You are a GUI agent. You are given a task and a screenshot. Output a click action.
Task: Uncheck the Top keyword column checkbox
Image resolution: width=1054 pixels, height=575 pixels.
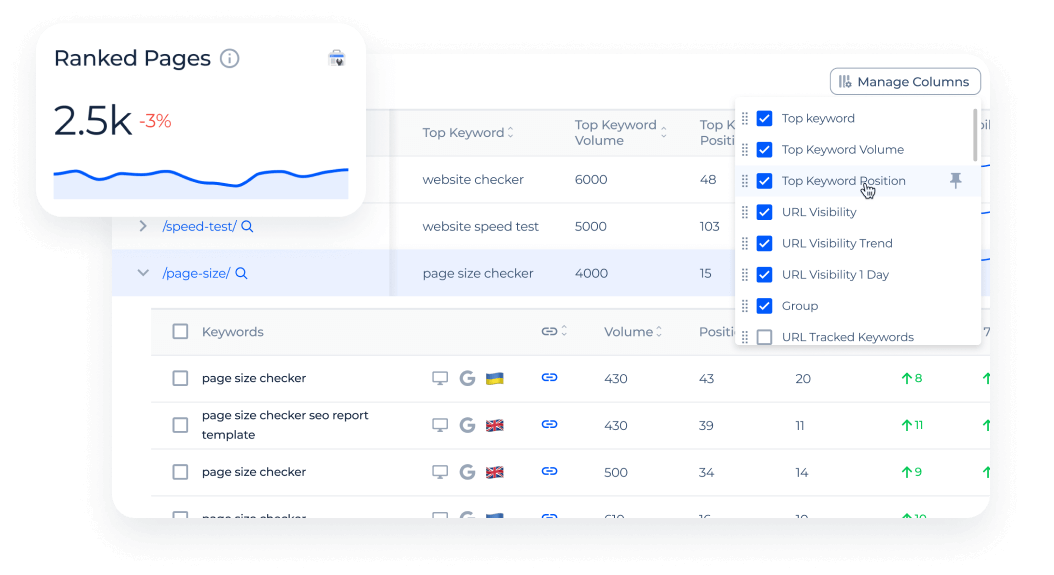click(764, 118)
